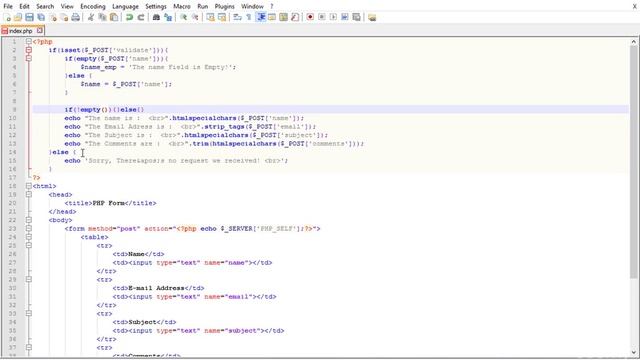Cut selection with the scissors icon
Image resolution: width=640 pixels, height=360 pixels.
click(91, 17)
